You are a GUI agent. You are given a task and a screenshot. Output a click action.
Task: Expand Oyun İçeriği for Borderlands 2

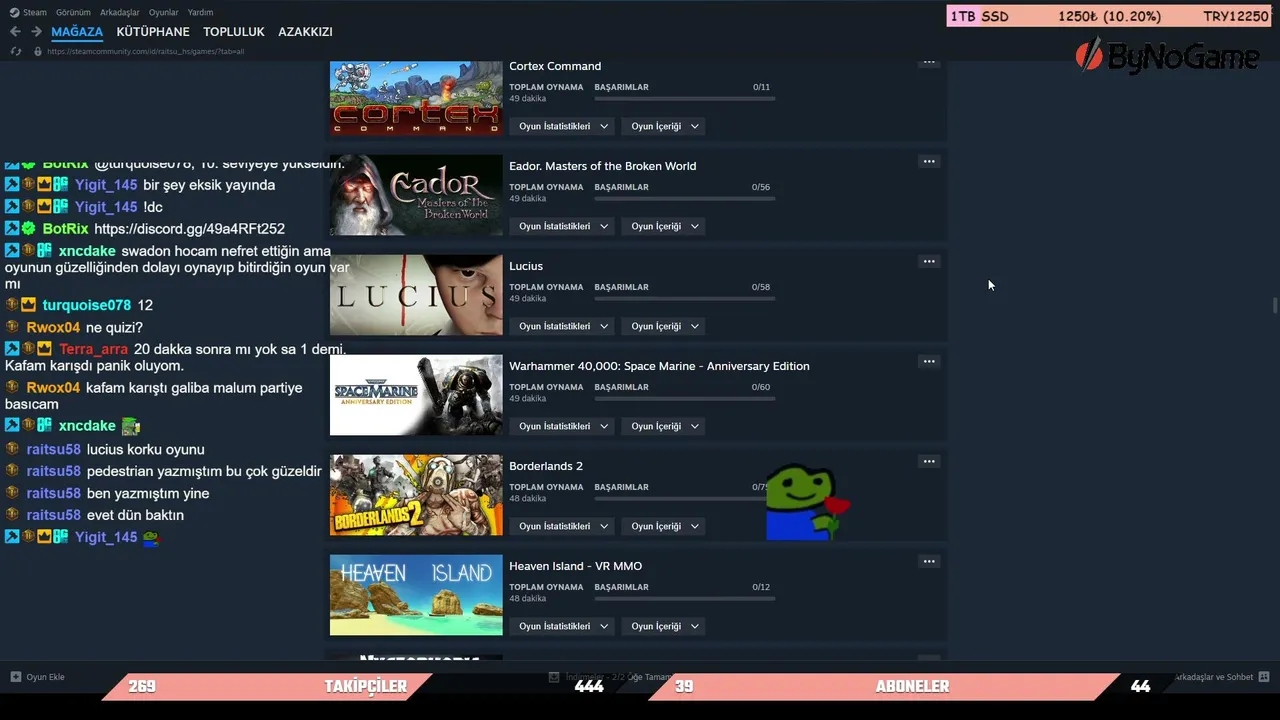click(664, 526)
